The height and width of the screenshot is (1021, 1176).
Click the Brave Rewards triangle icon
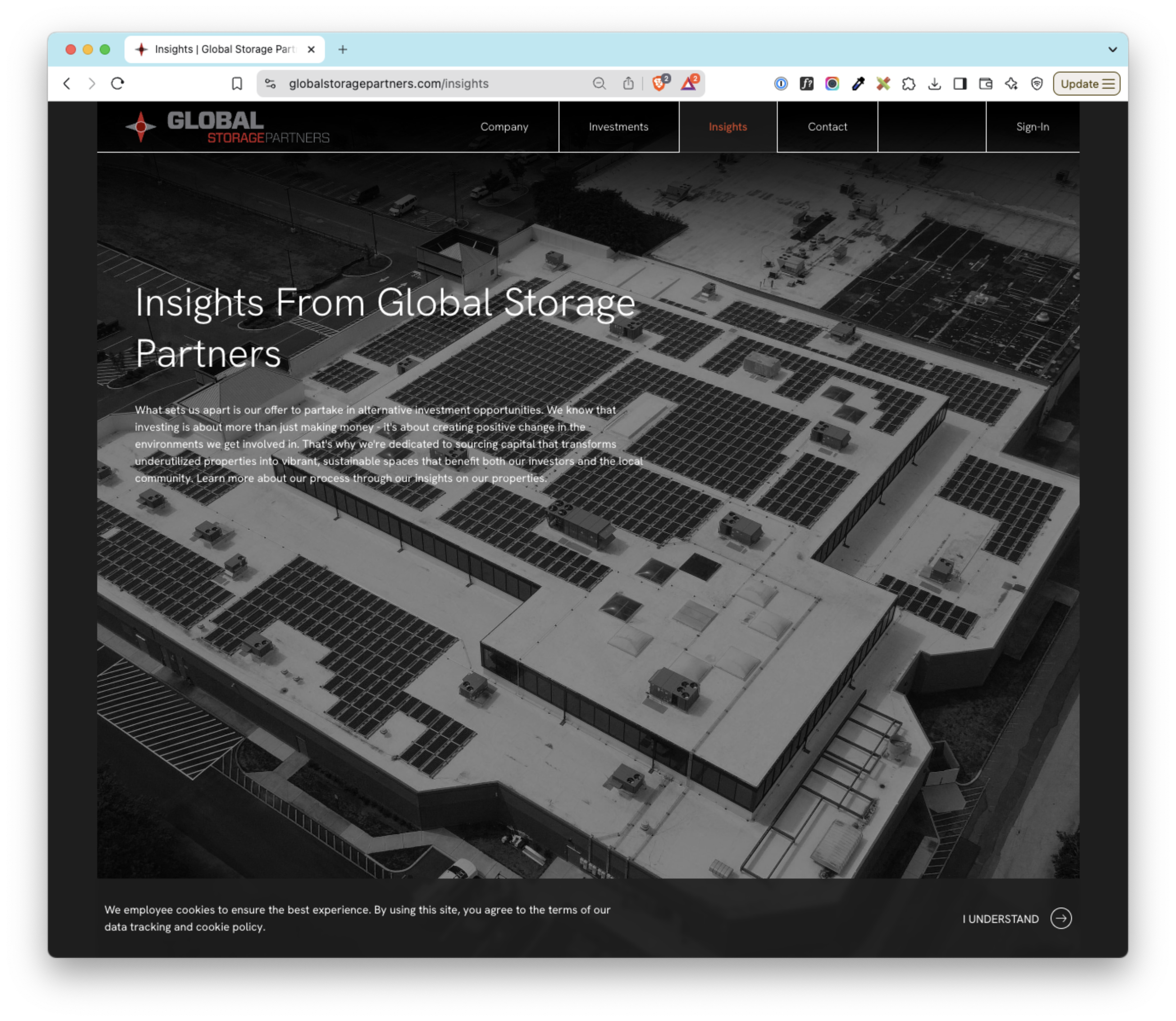coord(689,84)
